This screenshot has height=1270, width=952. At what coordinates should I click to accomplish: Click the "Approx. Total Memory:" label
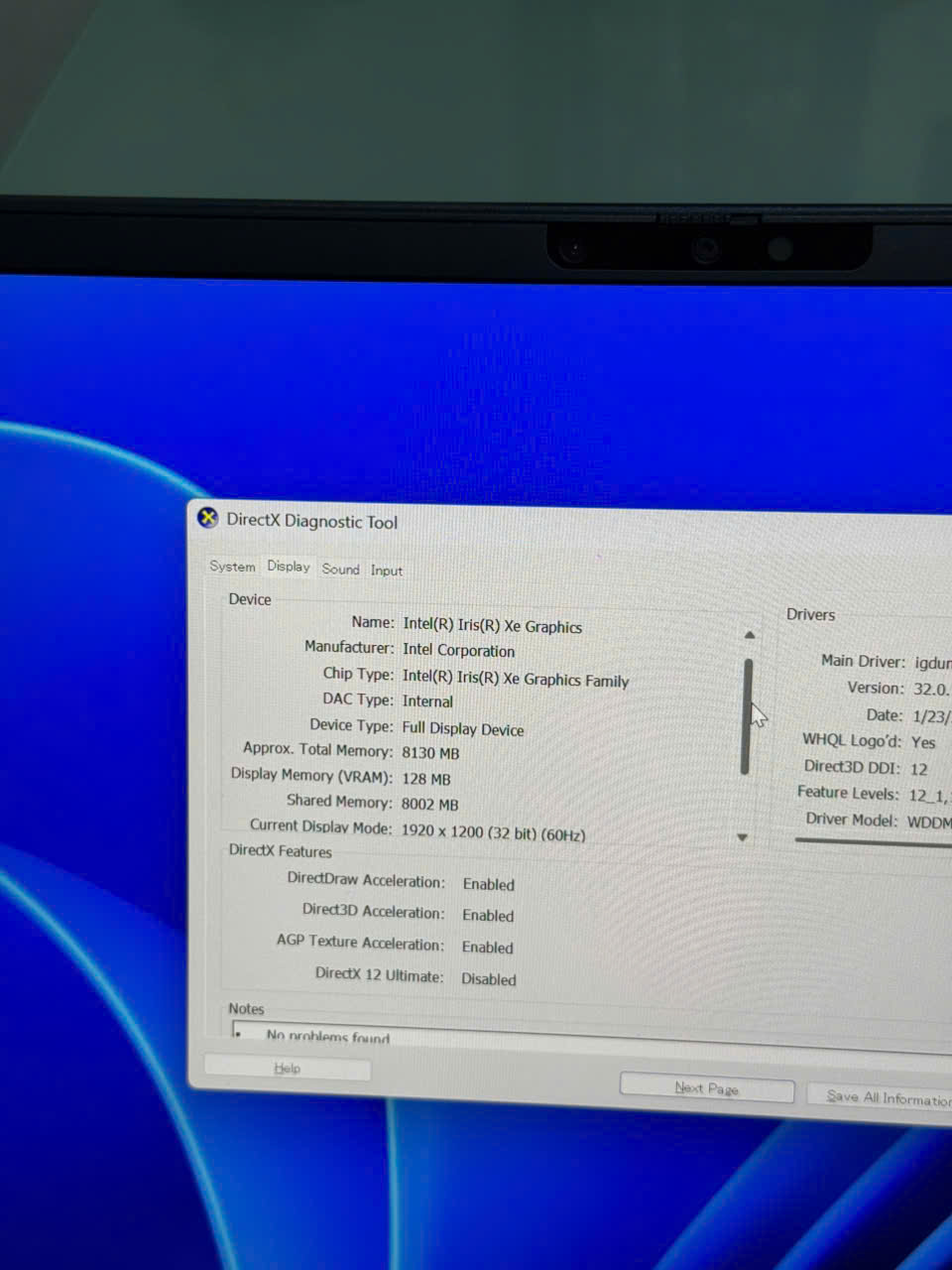pyautogui.click(x=317, y=749)
